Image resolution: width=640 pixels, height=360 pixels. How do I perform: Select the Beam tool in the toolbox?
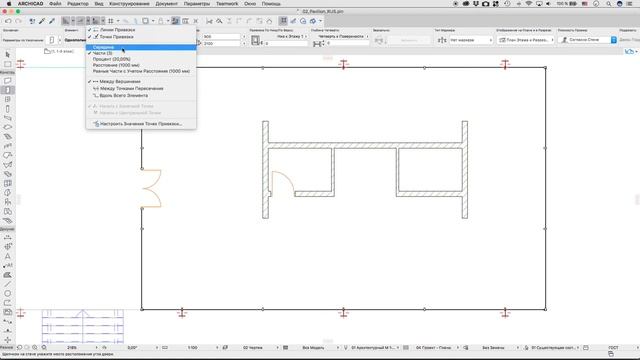[7, 118]
